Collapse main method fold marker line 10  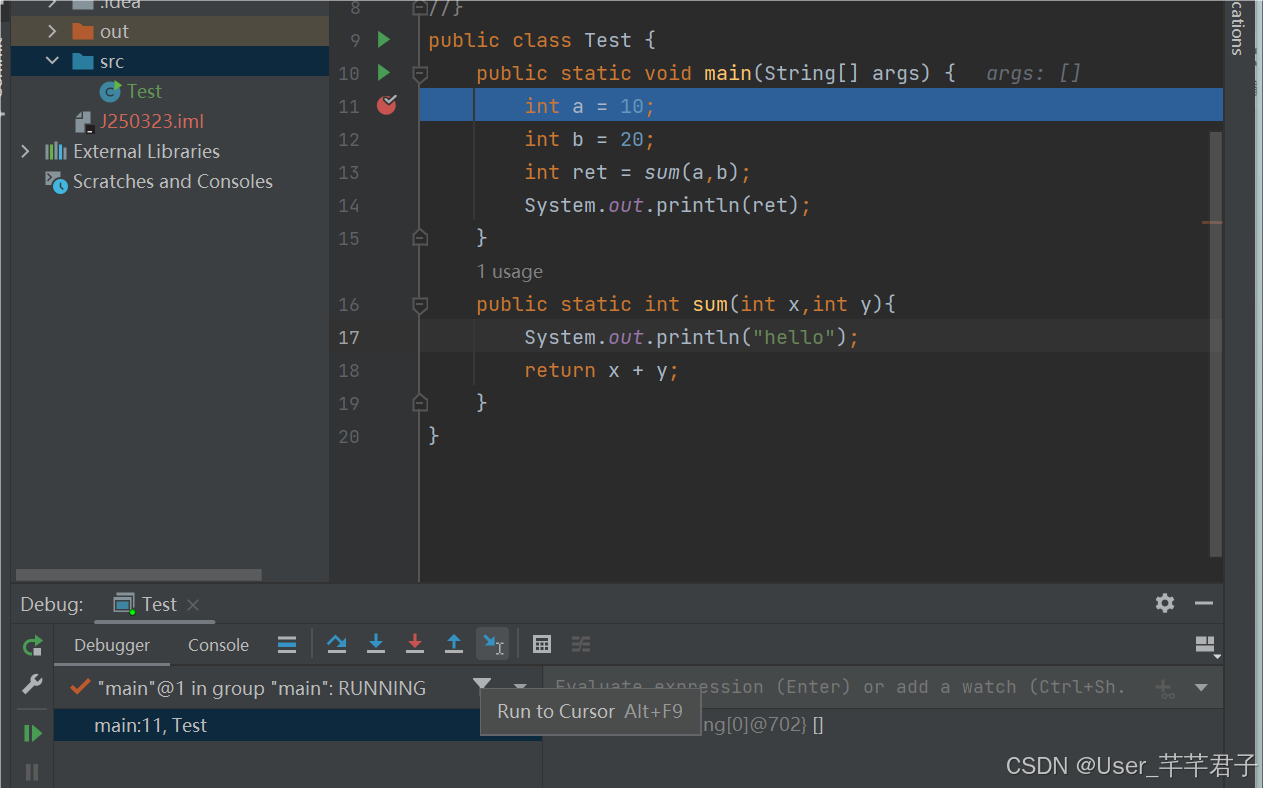[x=420, y=74]
